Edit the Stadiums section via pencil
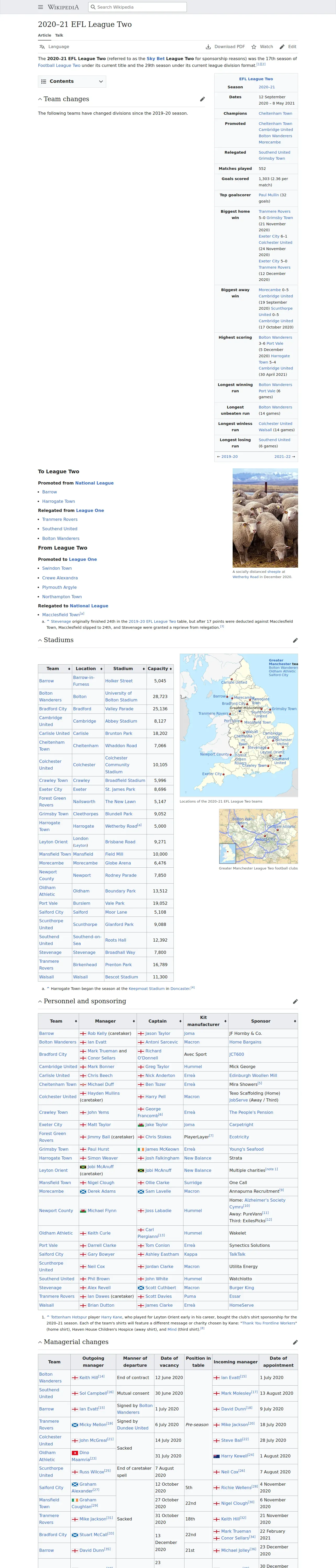 point(295,640)
